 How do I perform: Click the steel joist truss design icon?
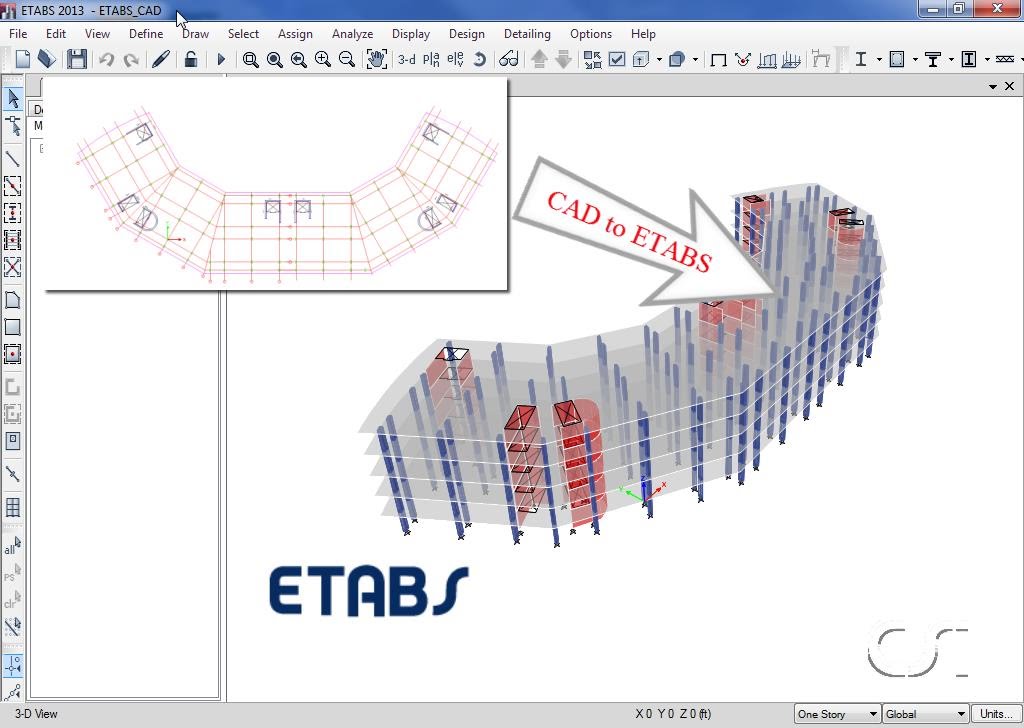(x=1005, y=59)
